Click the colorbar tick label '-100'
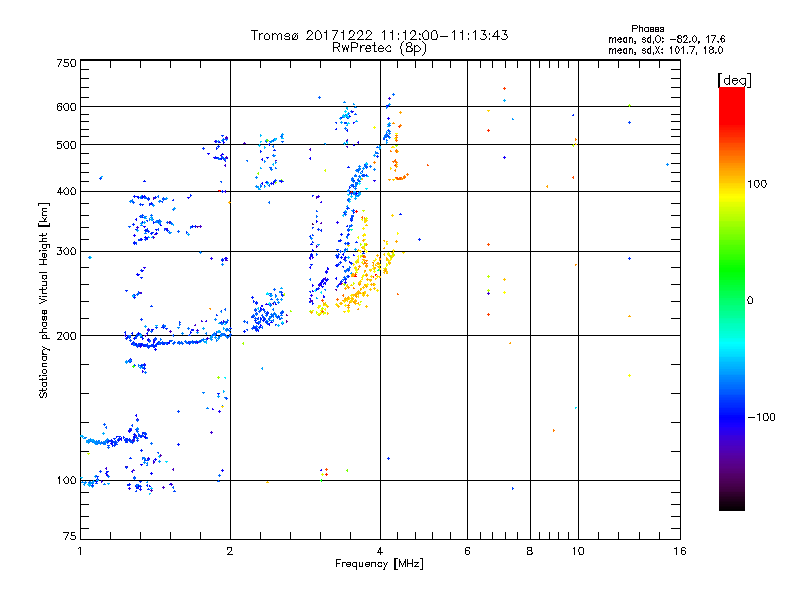The width and height of the screenshot is (800, 600). tap(761, 417)
